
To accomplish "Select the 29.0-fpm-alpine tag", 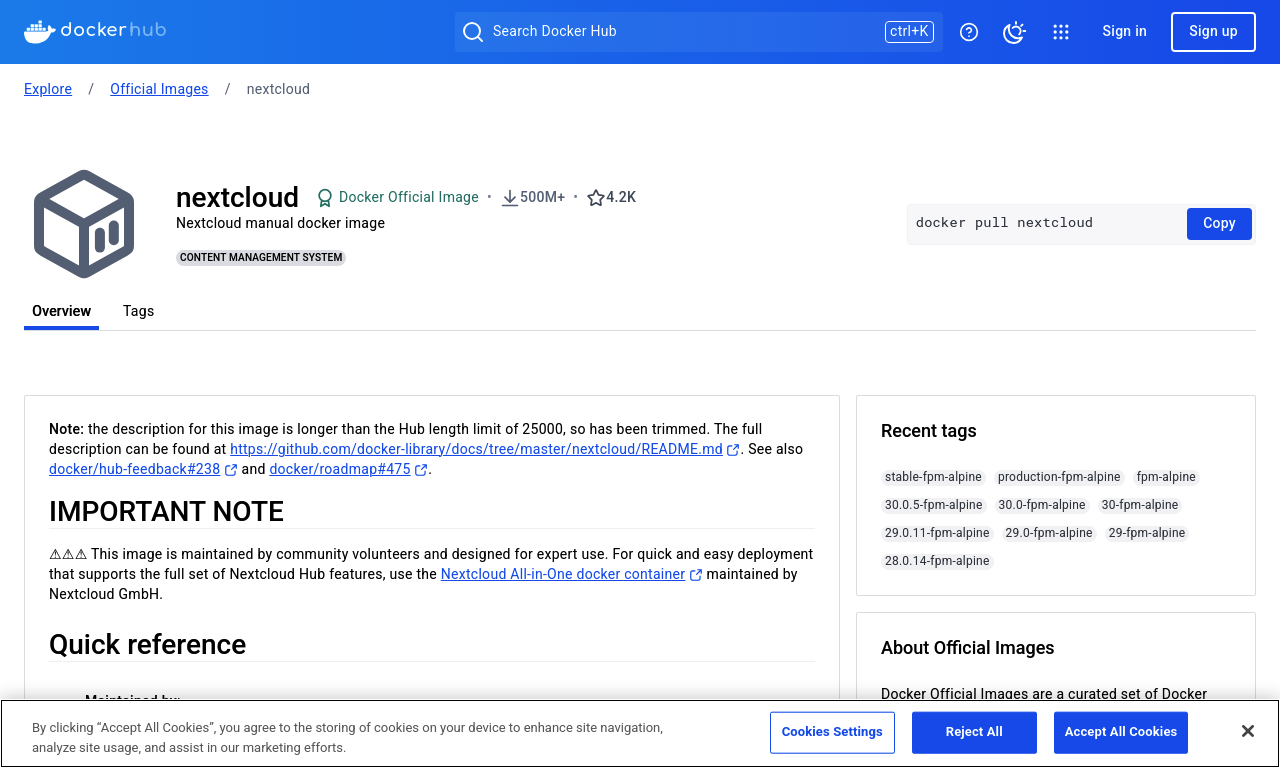I will pos(1049,533).
